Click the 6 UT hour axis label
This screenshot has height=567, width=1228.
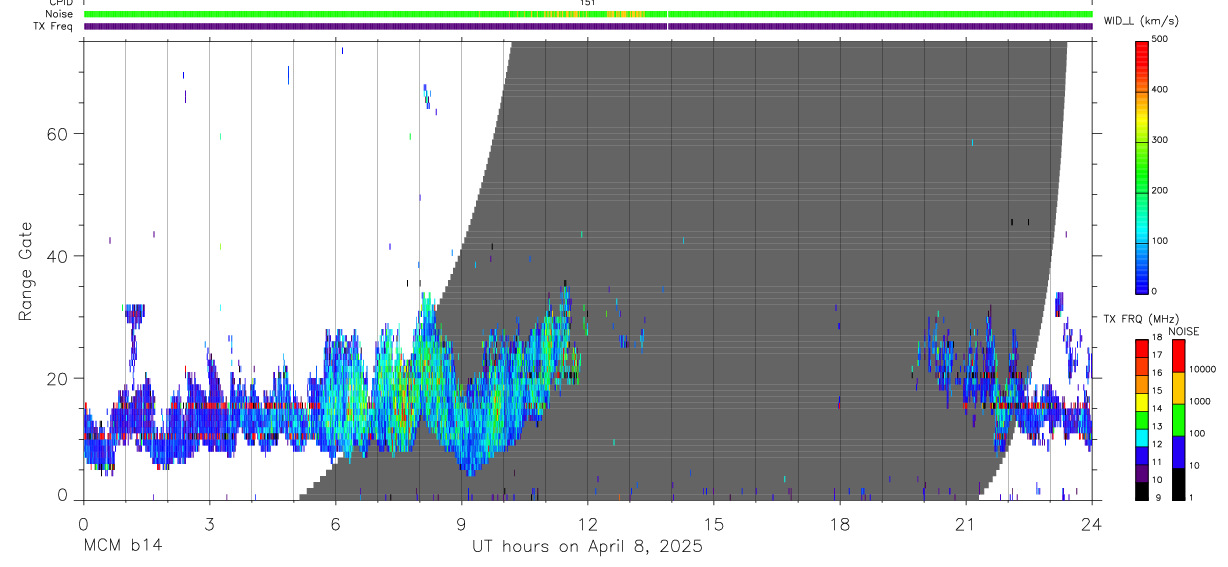coord(335,523)
